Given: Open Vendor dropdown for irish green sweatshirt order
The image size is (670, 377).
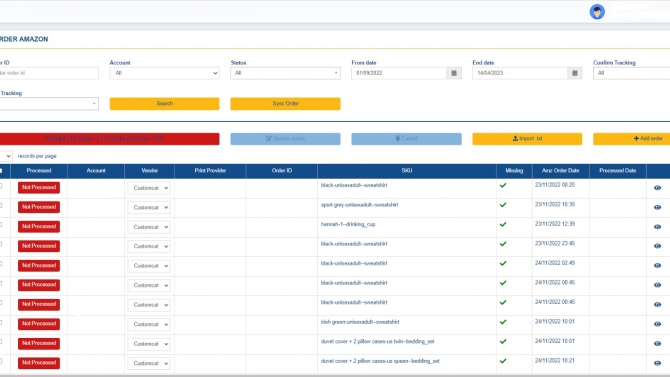Looking at the screenshot, I should coord(149,324).
